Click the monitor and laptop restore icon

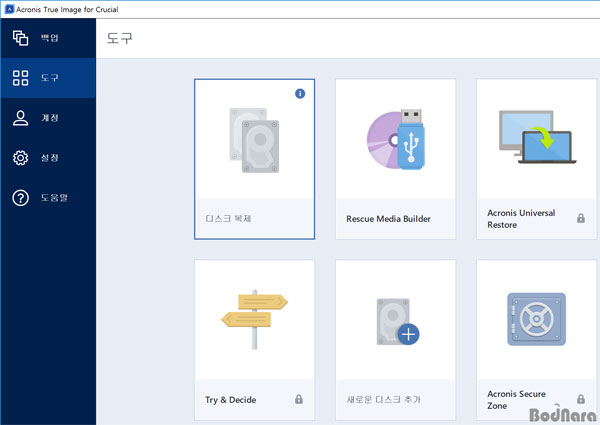pos(537,137)
